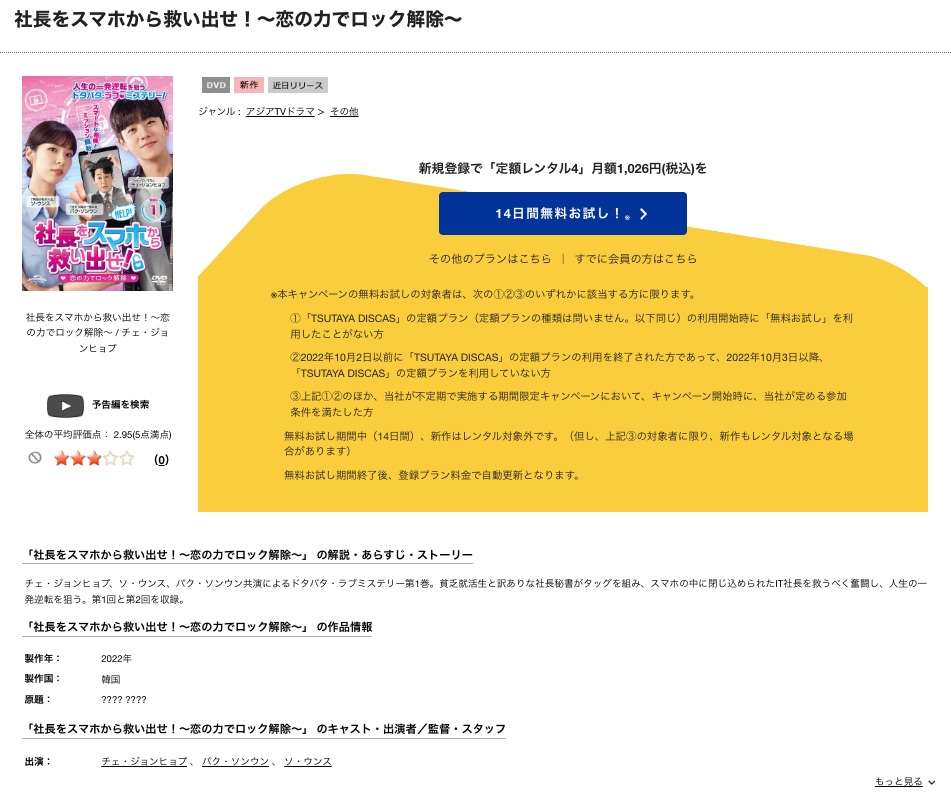Screen dimensions: 951x792
Task: Click the YouTube play icon for trailer search
Action: click(x=66, y=406)
